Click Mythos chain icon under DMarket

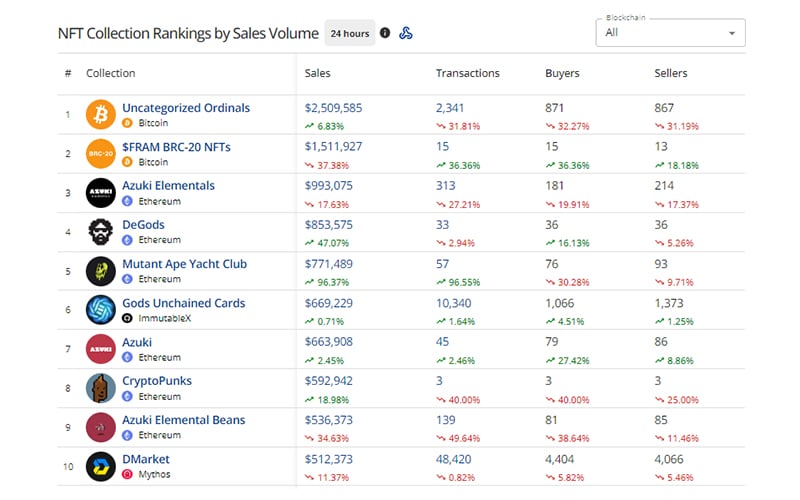128,474
